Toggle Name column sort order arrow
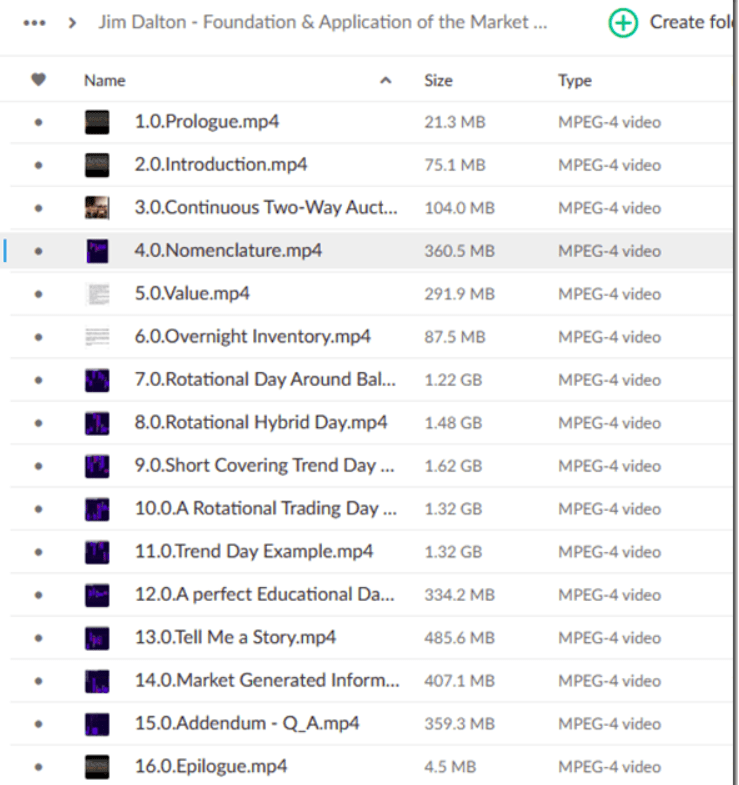The height and width of the screenshot is (785, 739). [x=386, y=81]
